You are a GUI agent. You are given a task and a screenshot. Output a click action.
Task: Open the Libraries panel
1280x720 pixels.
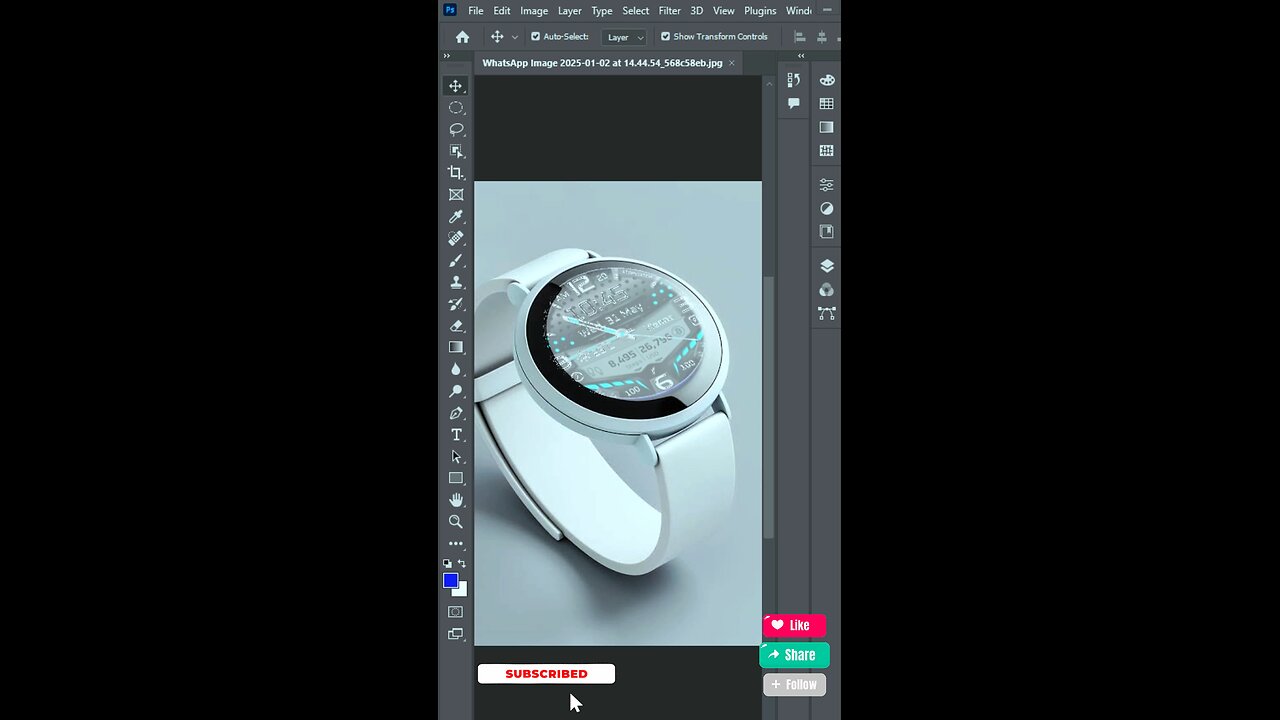(x=827, y=231)
